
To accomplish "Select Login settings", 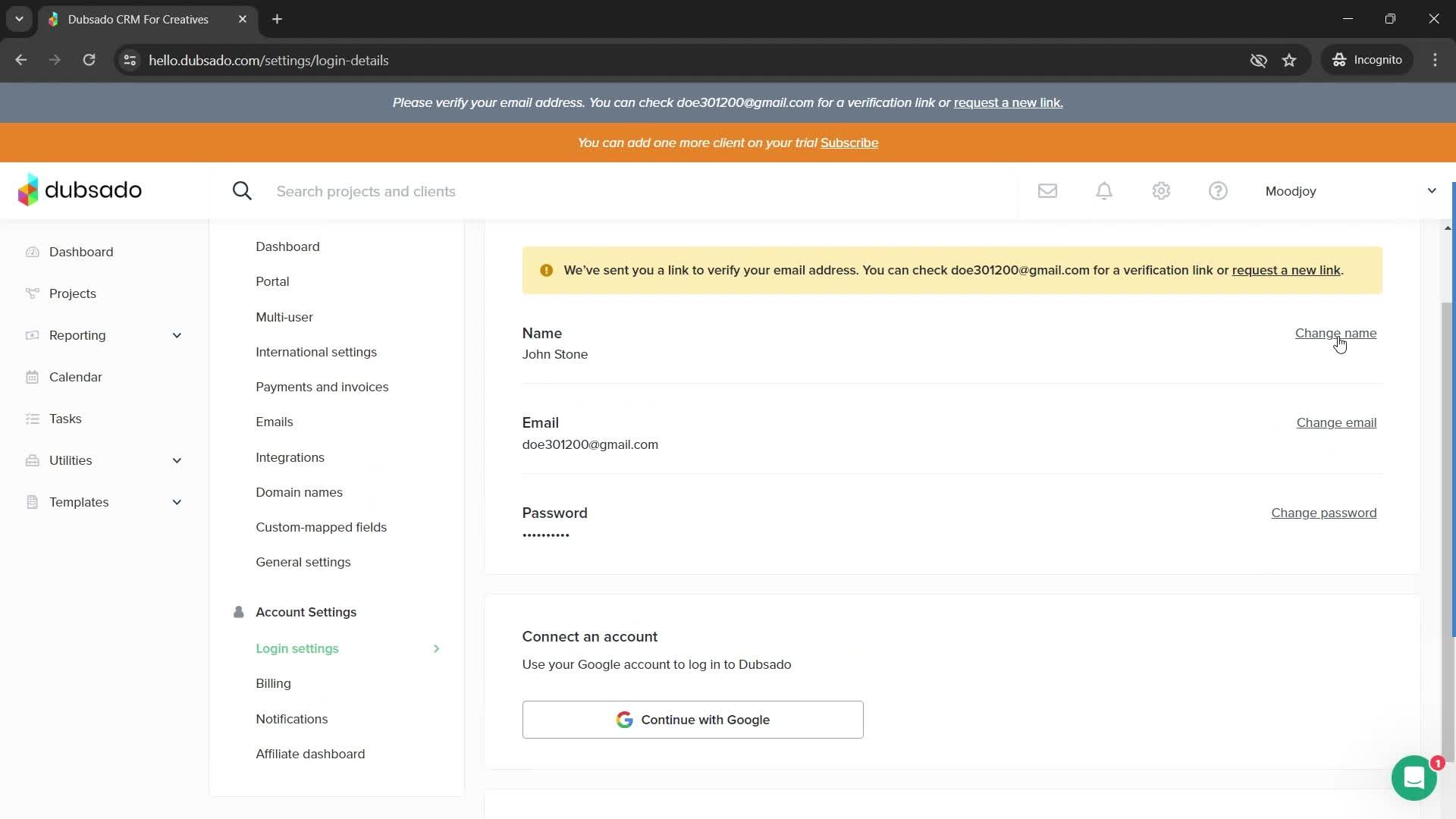I will [x=297, y=648].
